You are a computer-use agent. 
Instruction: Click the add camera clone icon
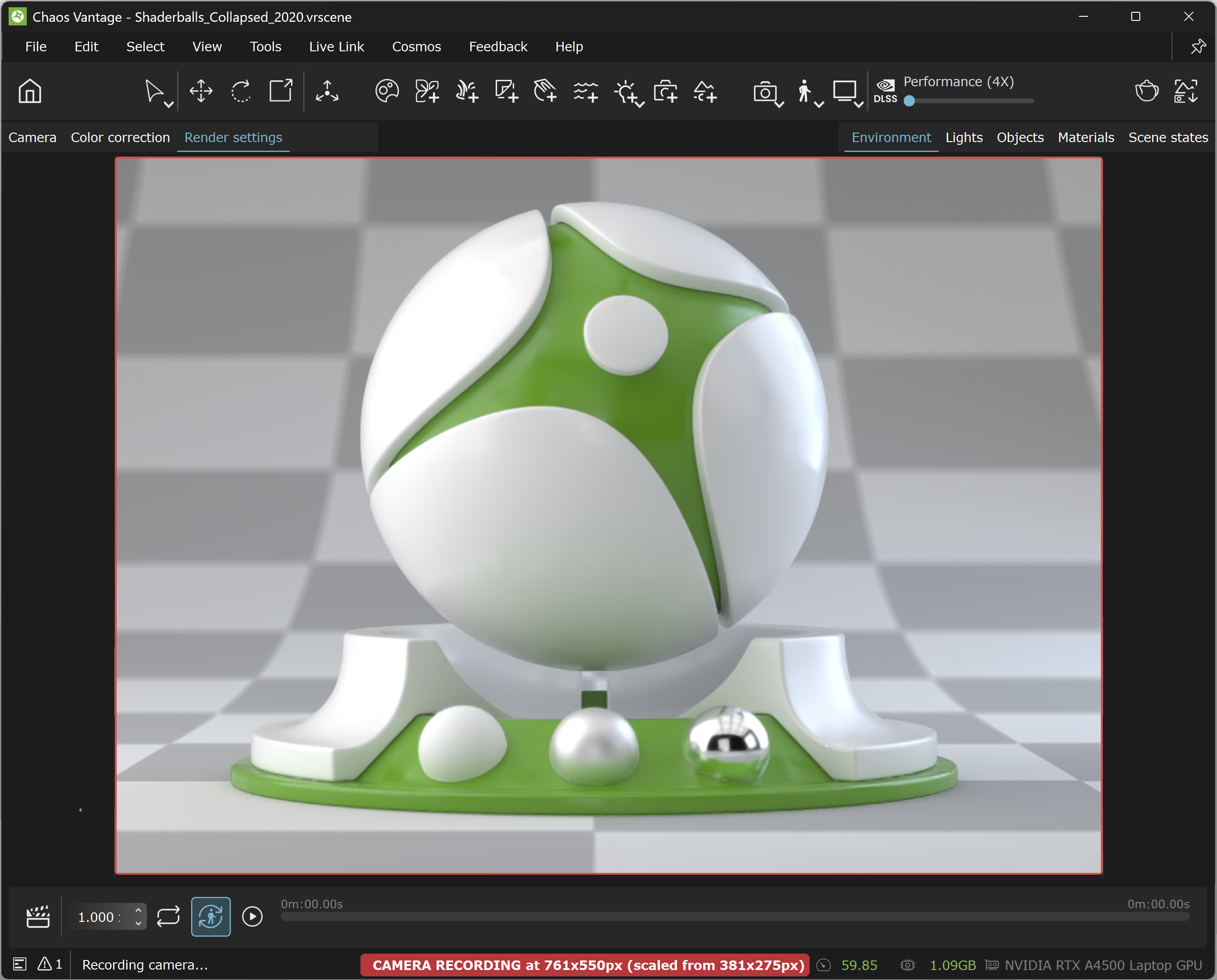[x=666, y=91]
